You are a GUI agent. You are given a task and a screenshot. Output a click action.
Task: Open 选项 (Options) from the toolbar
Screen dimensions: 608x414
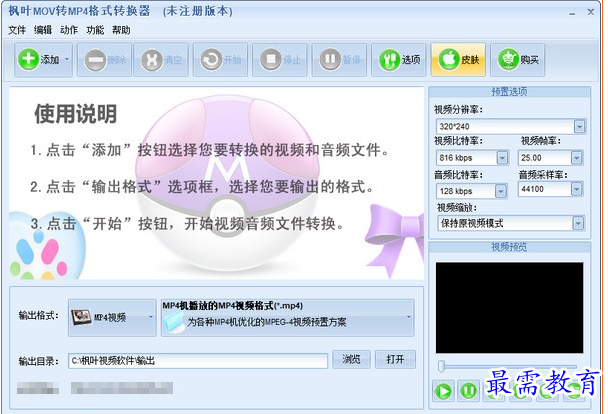399,60
